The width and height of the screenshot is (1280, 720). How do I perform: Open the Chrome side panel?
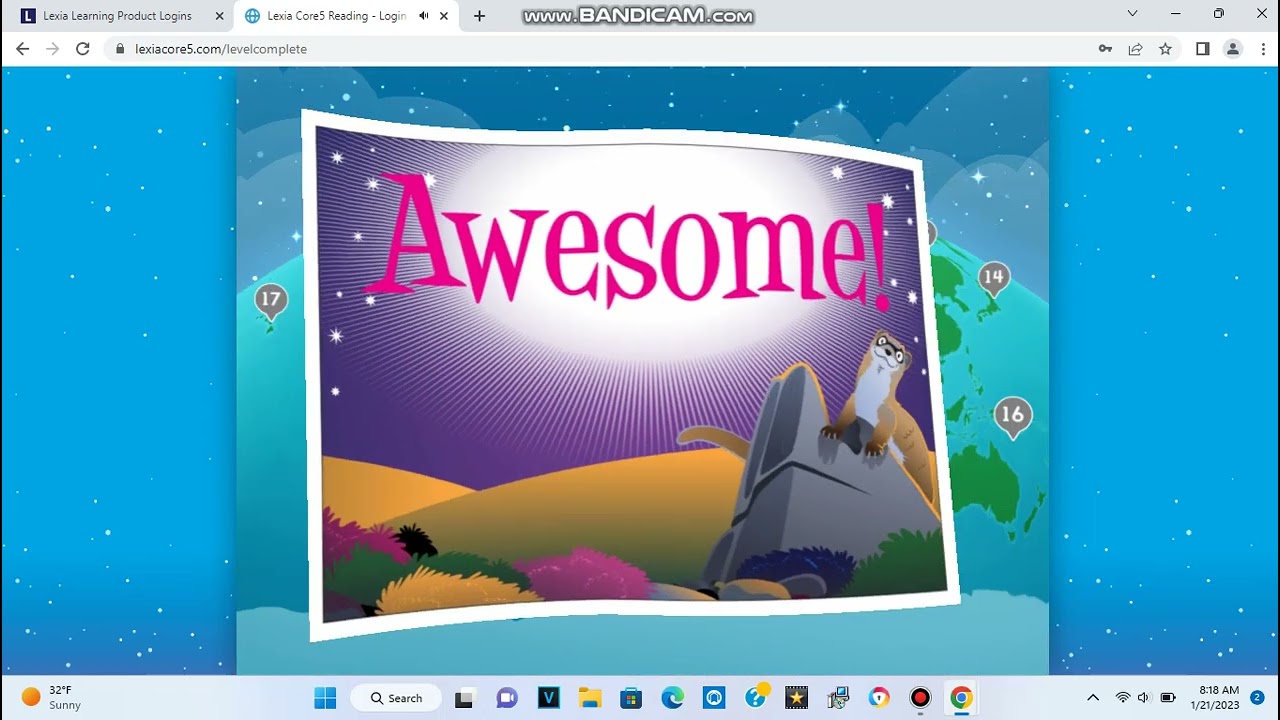coord(1203,49)
